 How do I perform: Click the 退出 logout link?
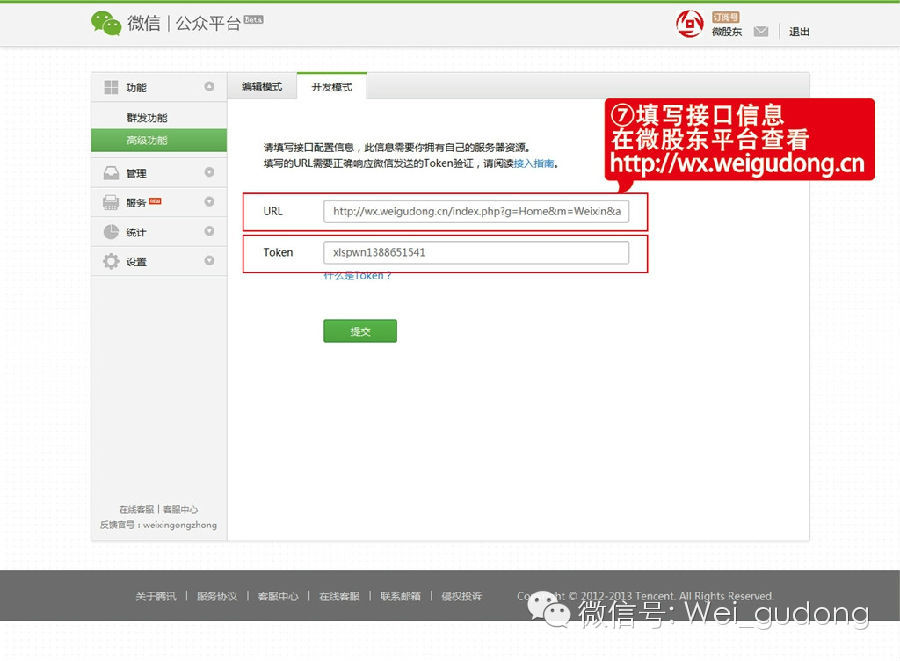(799, 32)
